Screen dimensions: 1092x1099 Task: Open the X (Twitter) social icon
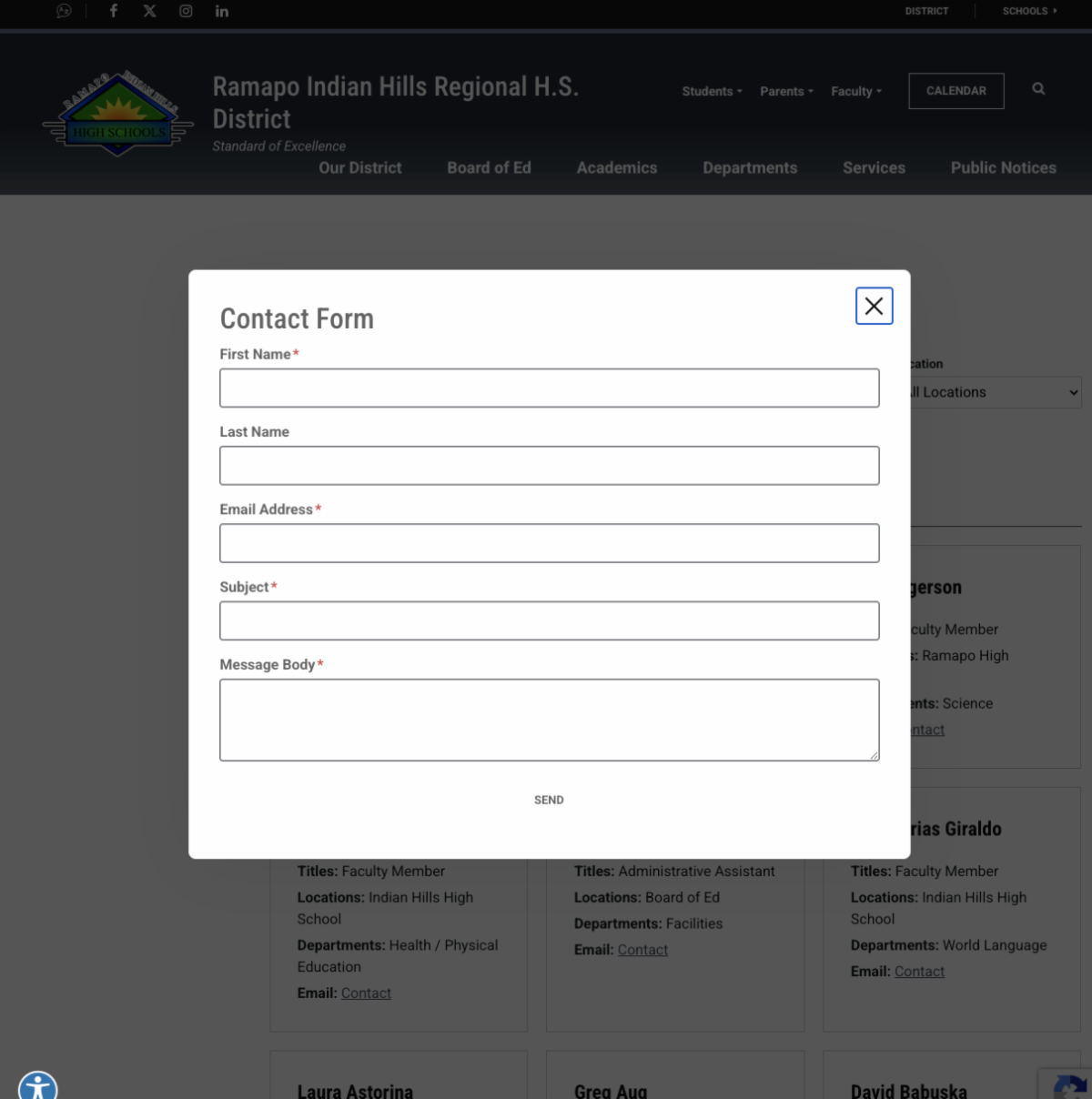click(x=149, y=11)
